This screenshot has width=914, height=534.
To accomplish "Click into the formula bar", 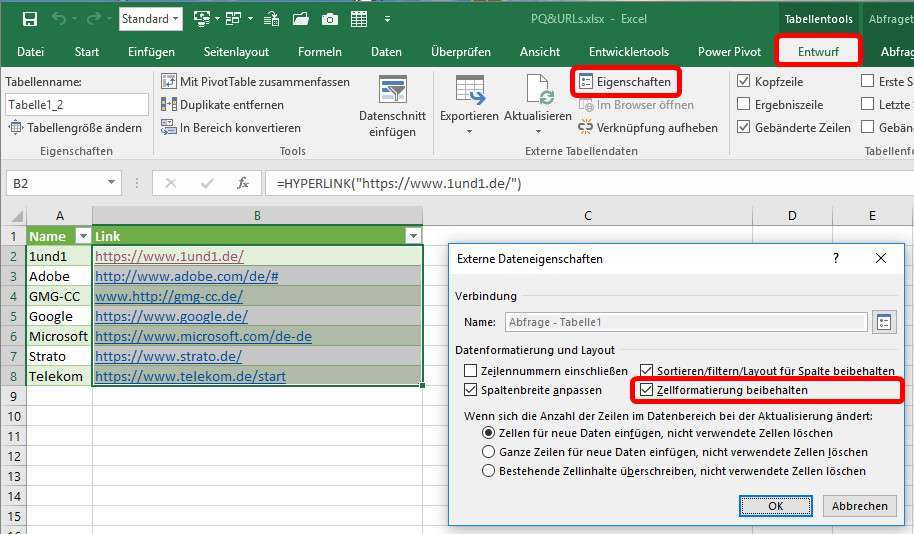I will pyautogui.click(x=589, y=184).
